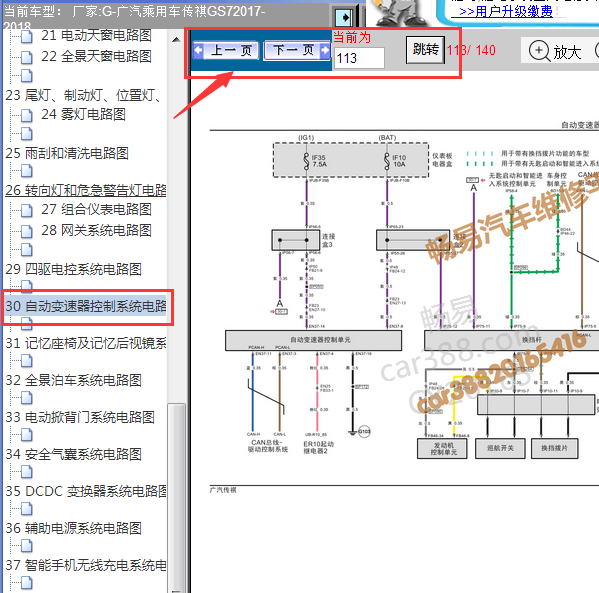Open 23 尾灯、制动灯、位置灯 entry

(83, 96)
